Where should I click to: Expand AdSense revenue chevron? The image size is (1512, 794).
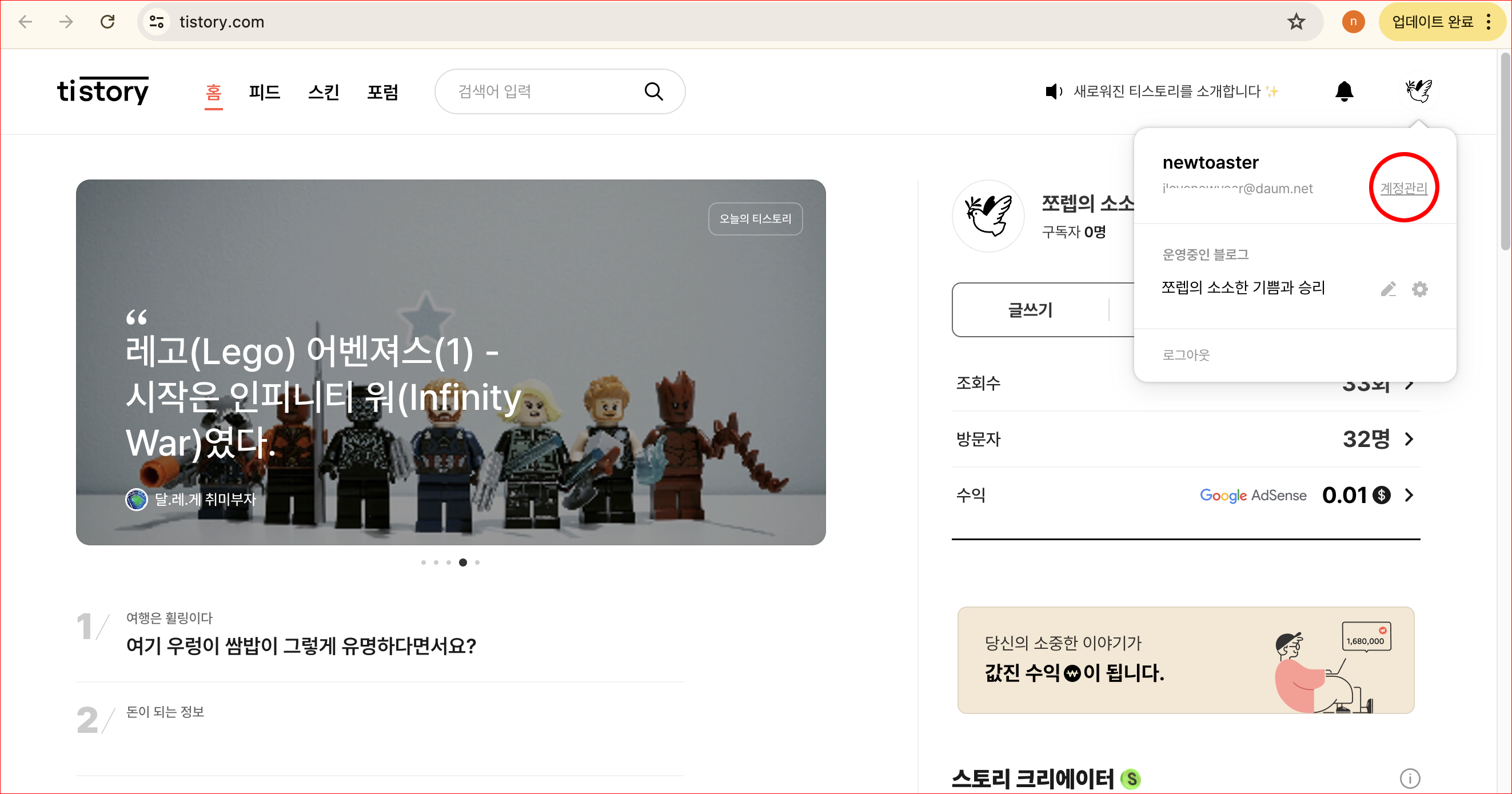(1409, 495)
